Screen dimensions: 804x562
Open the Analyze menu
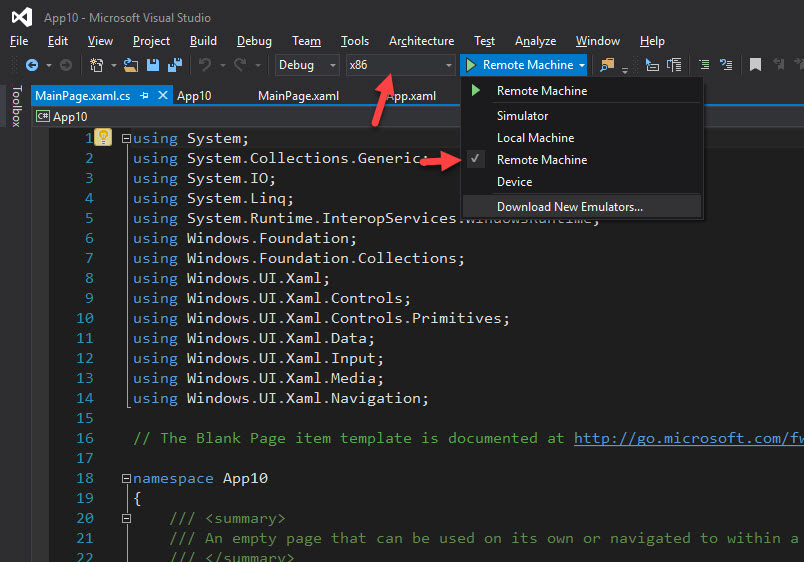[535, 41]
